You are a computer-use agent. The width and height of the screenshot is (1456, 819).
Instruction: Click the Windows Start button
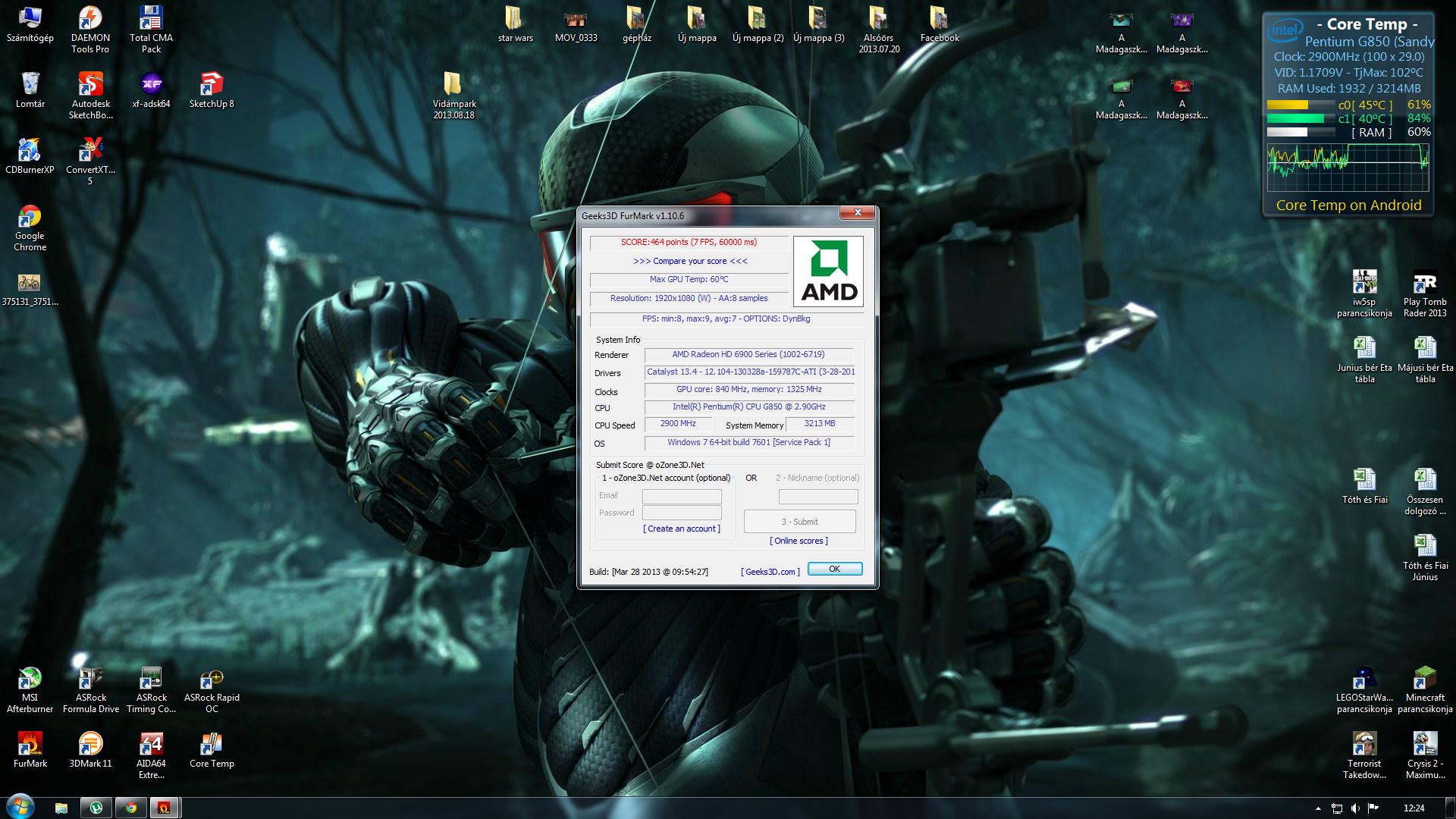(x=20, y=807)
